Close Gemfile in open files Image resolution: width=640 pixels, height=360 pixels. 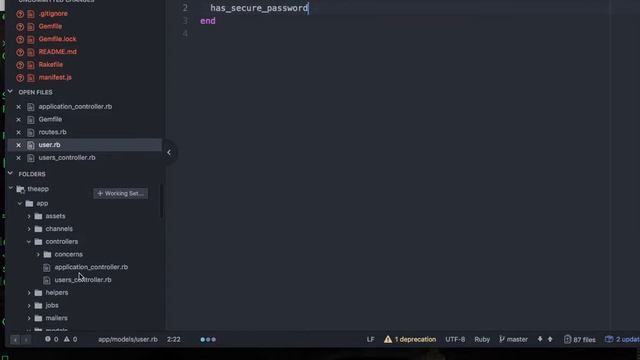coord(18,120)
